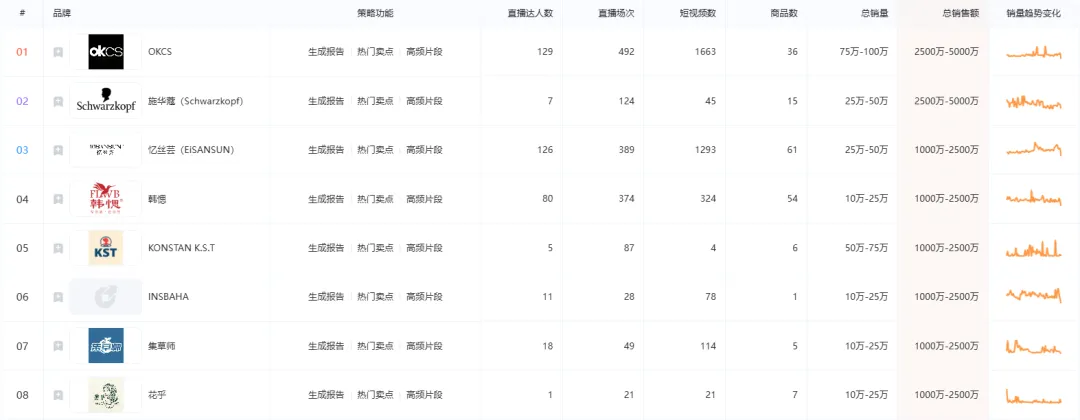
Task: Open 忆丝芸 (EiSANSUN) brand name
Action: (191, 150)
